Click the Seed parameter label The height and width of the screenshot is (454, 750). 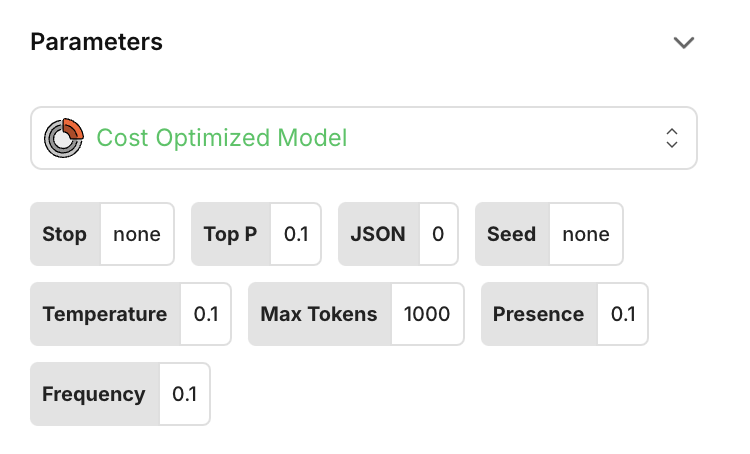point(511,234)
